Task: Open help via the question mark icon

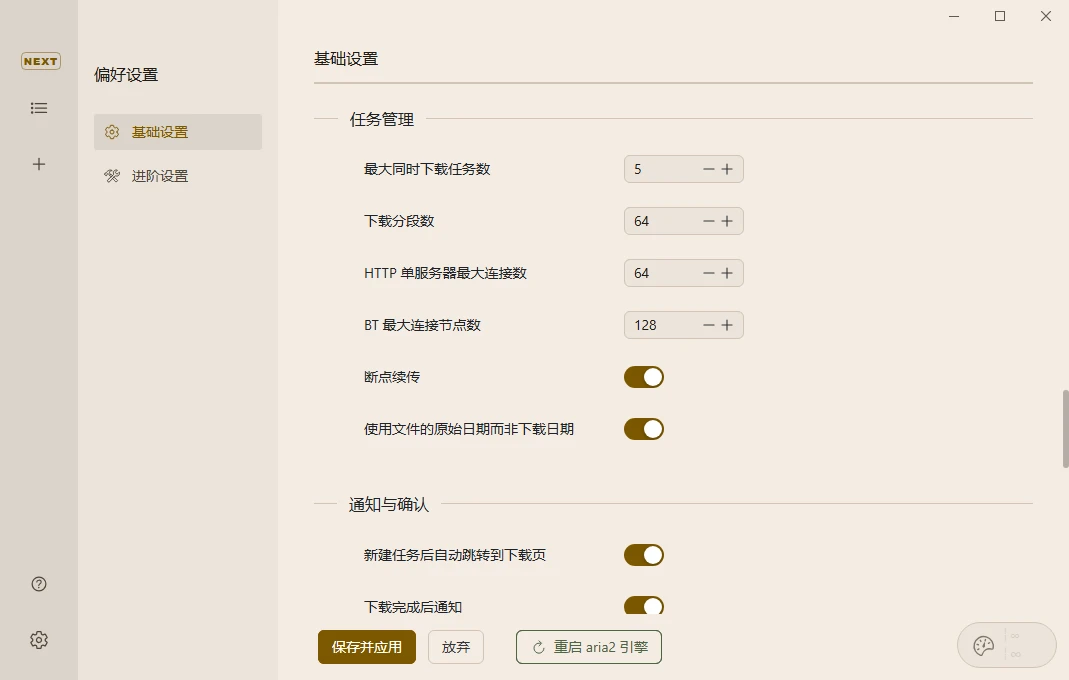Action: (x=38, y=583)
